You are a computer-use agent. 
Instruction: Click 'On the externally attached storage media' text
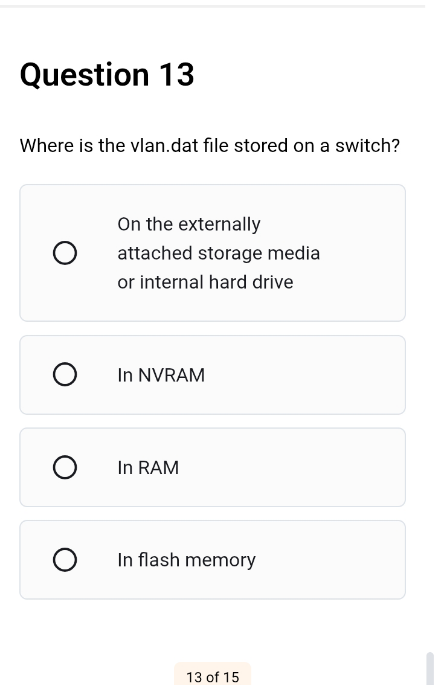point(219,239)
